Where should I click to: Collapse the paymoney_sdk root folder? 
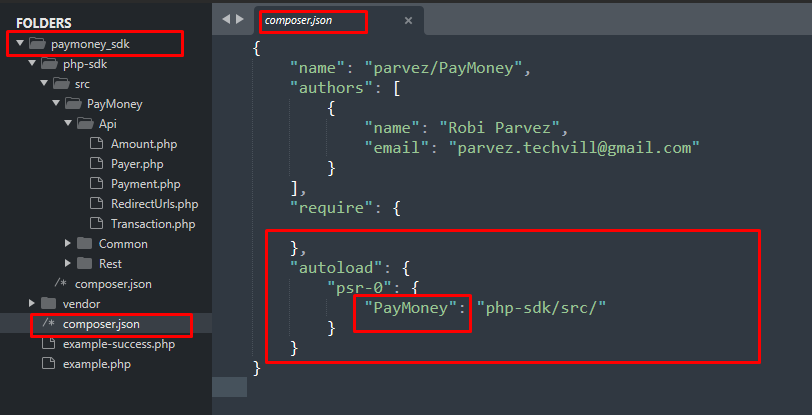(20, 44)
